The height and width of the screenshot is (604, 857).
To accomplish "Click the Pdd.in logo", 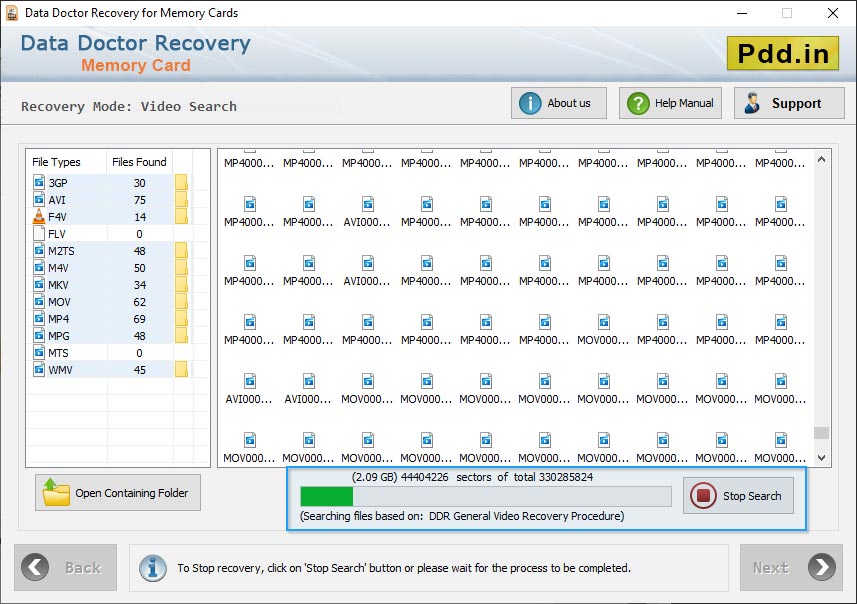I will pyautogui.click(x=783, y=53).
